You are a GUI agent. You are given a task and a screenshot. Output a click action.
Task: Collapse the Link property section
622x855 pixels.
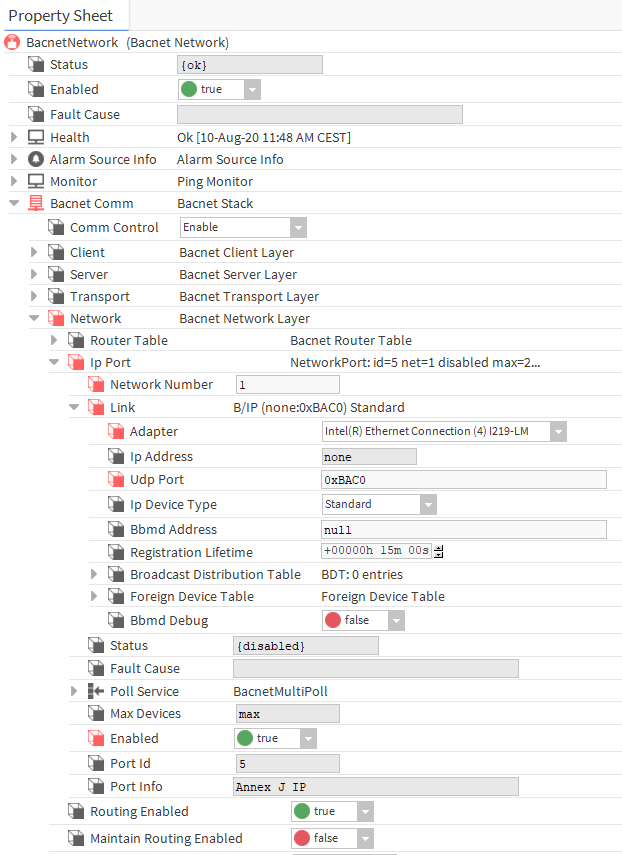tap(73, 407)
